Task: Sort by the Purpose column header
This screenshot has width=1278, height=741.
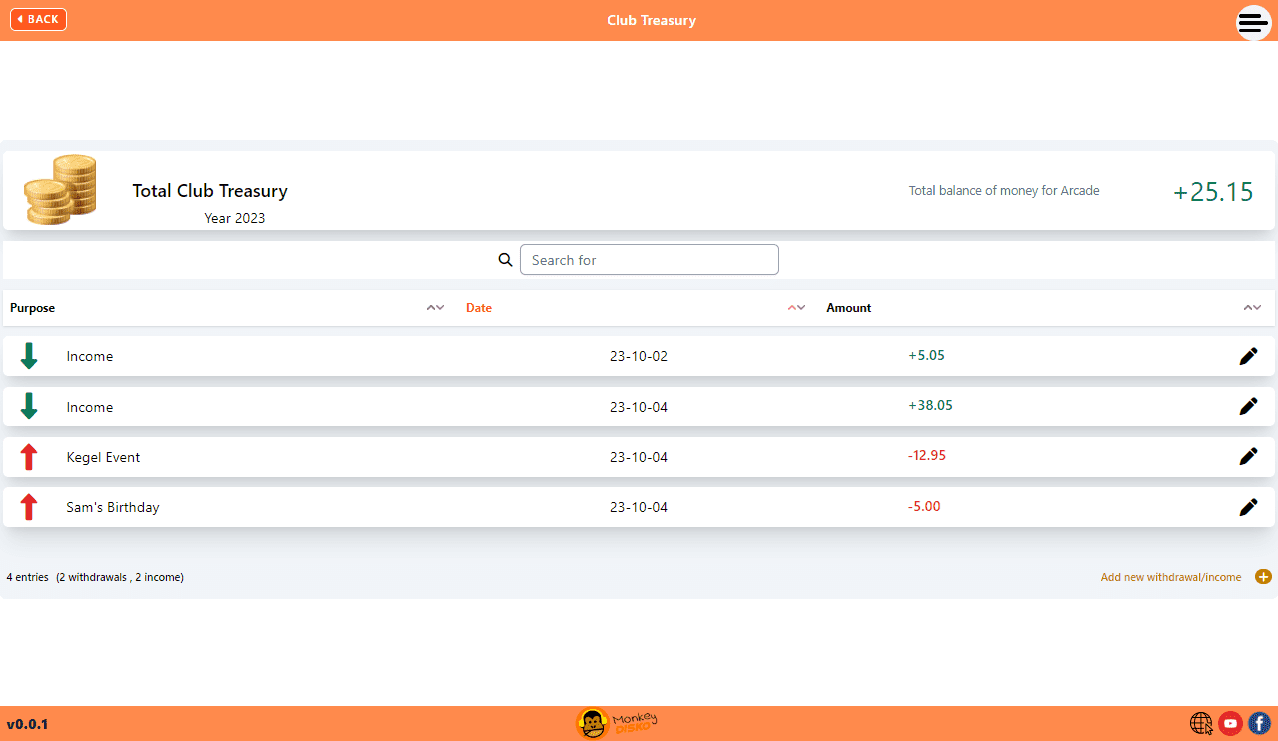Action: 33,308
